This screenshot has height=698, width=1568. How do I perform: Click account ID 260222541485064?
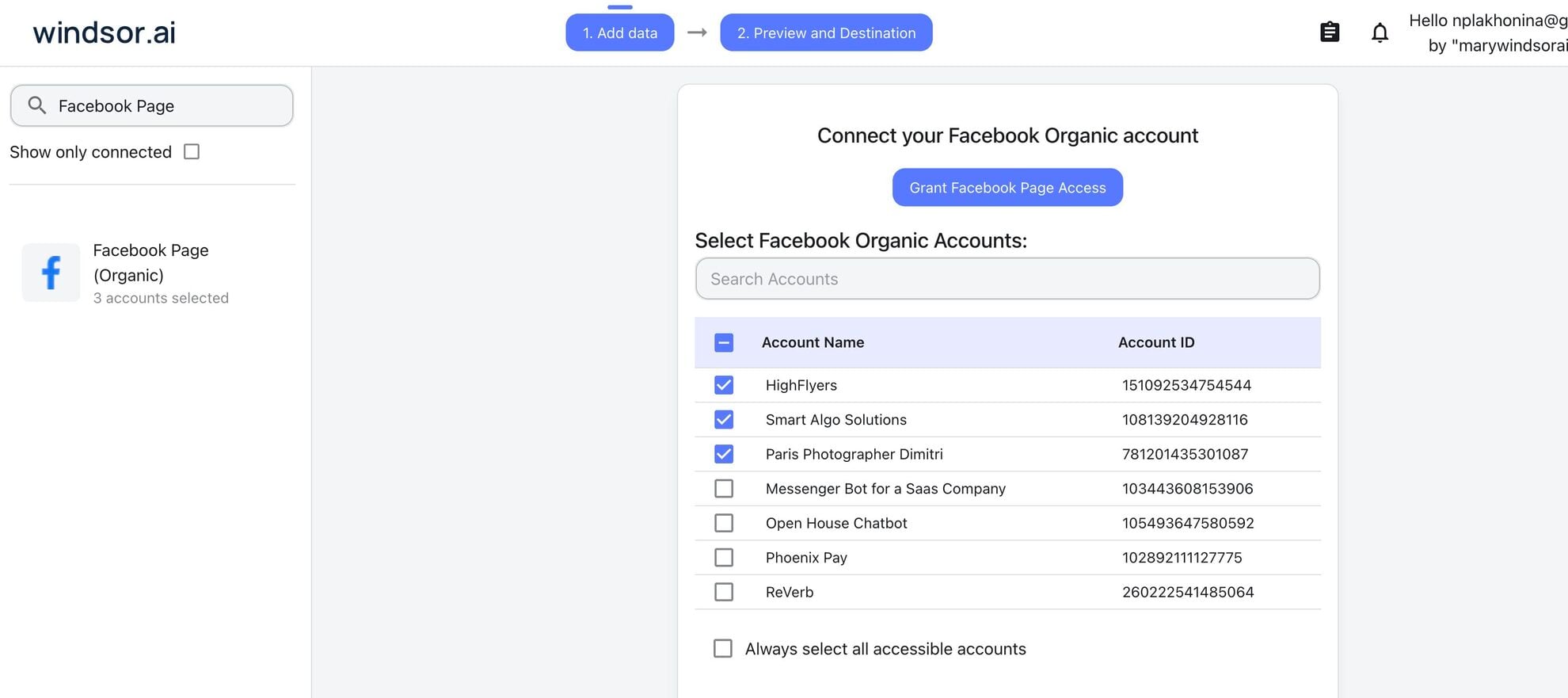[1188, 592]
